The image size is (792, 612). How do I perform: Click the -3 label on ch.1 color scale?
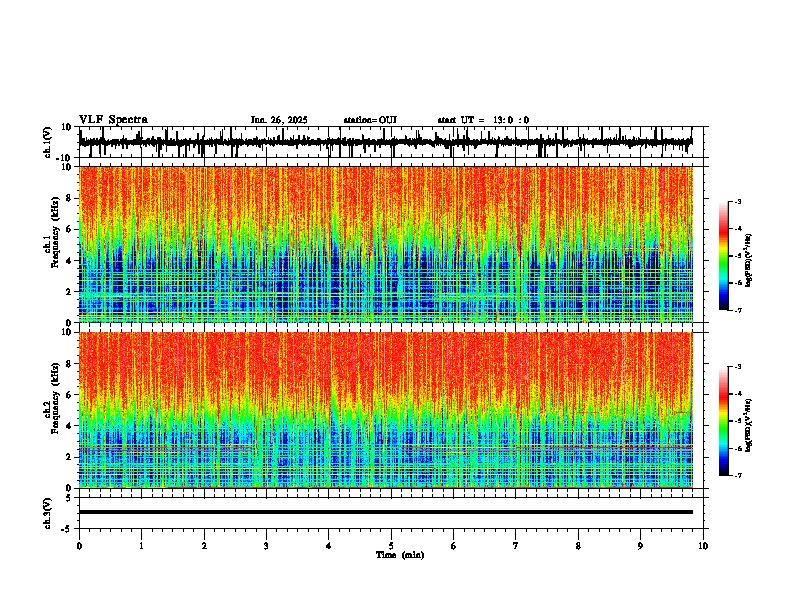pyautogui.click(x=738, y=202)
